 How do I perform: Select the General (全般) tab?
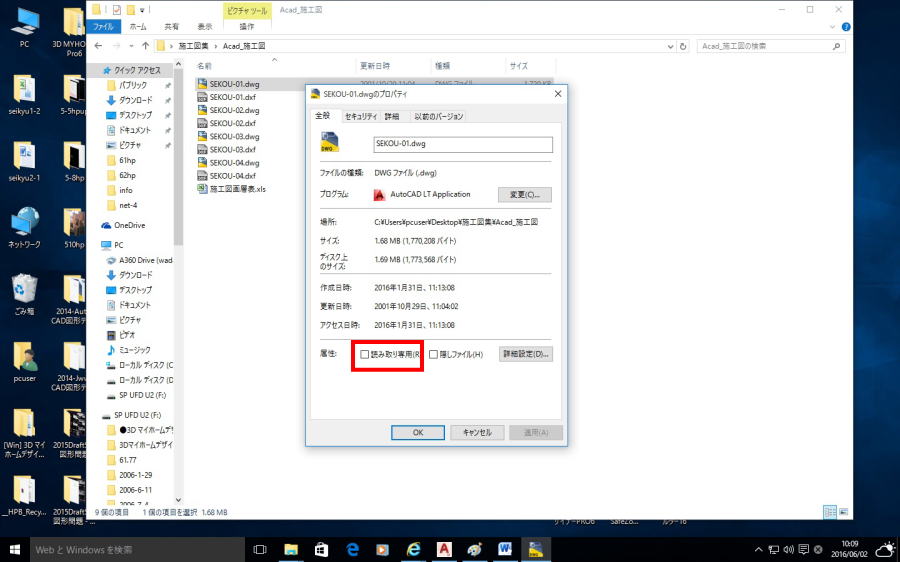(323, 115)
